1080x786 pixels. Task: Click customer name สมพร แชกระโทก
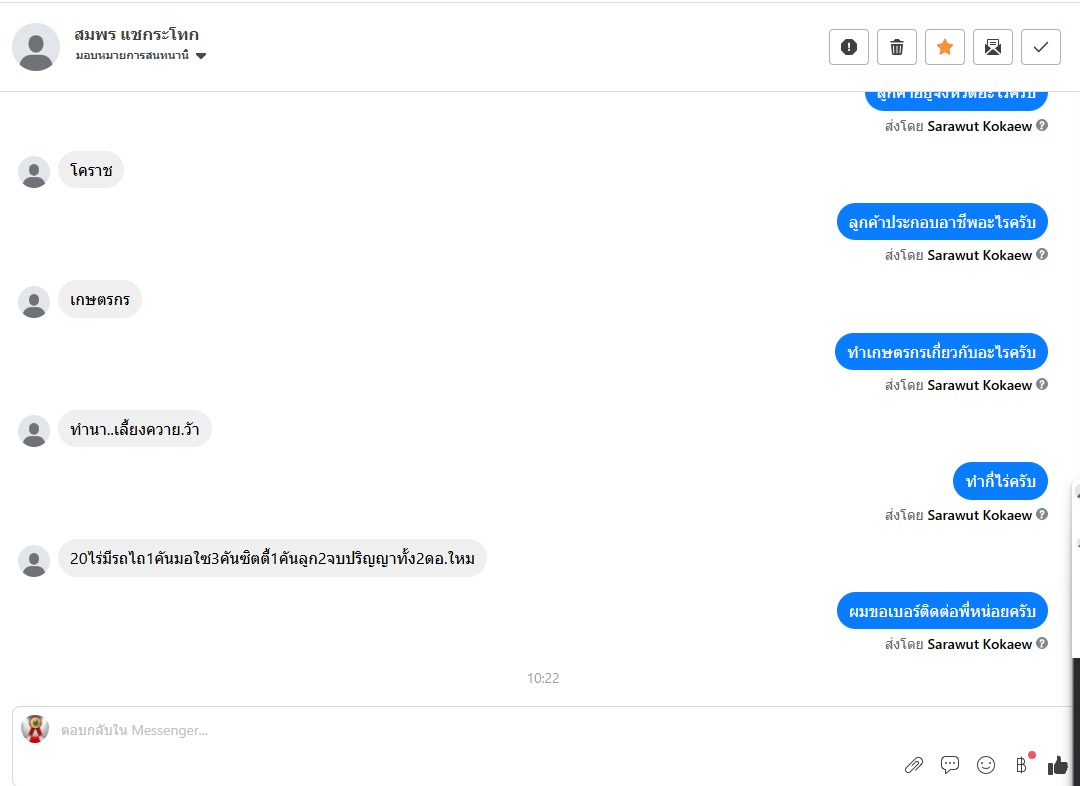136,34
